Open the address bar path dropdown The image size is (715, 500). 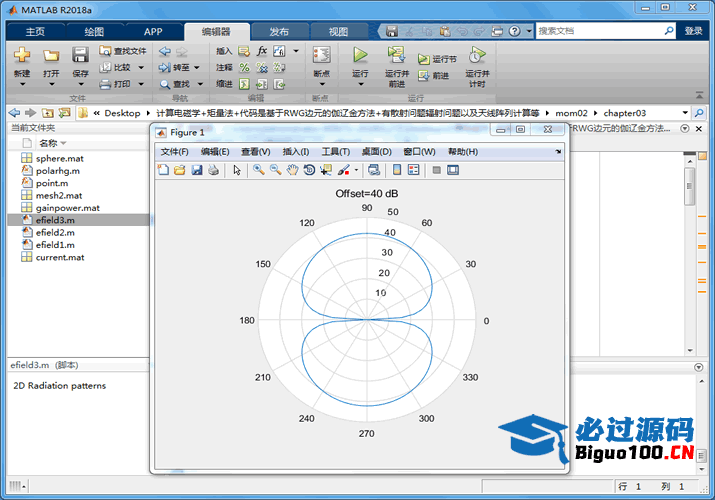click(685, 113)
